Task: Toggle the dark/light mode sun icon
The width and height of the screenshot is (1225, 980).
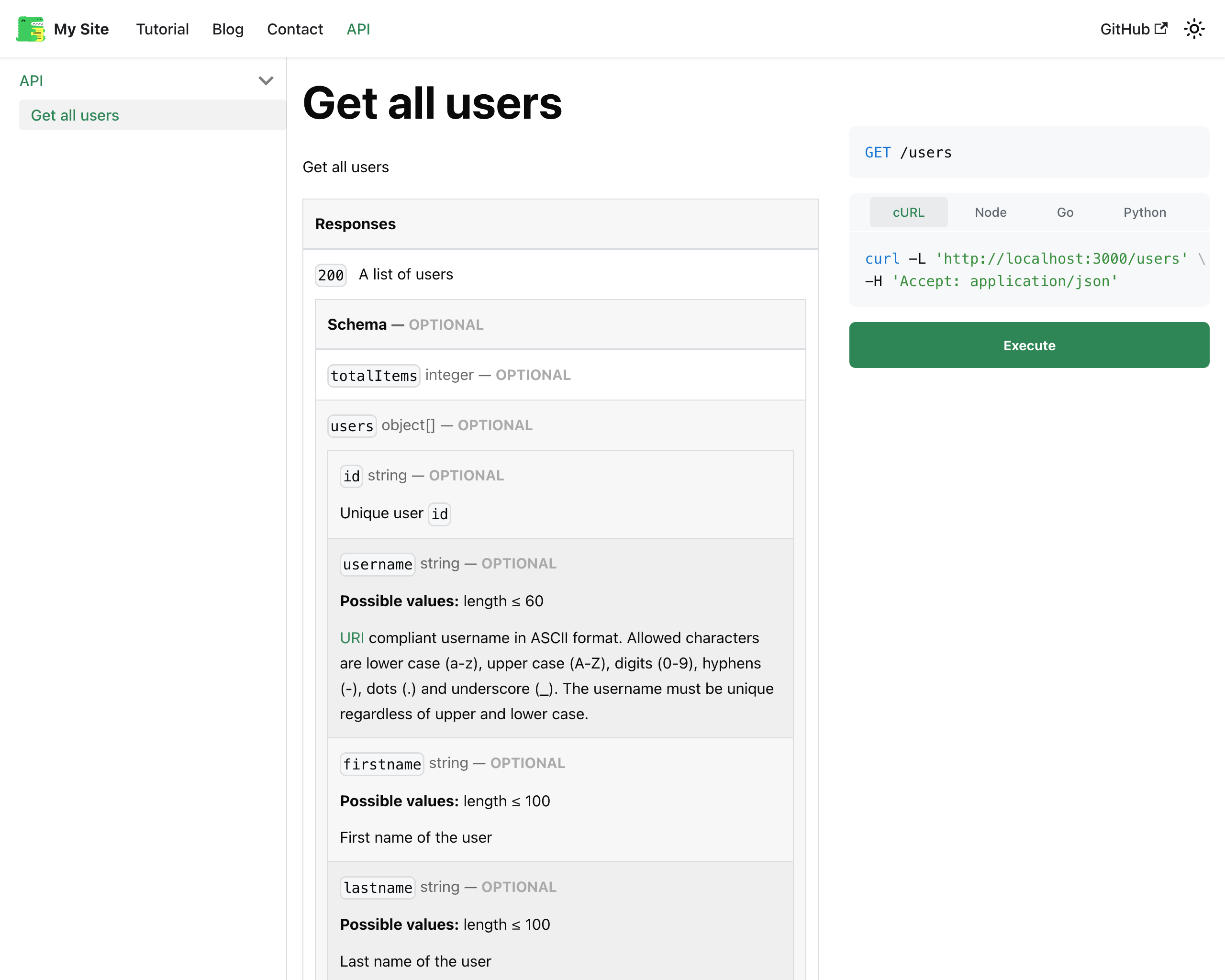Action: (1194, 29)
